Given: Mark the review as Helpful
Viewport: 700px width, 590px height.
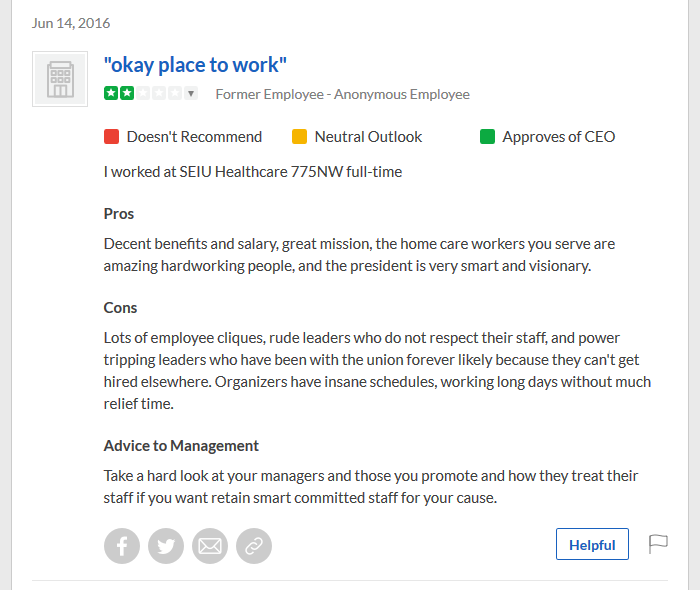Looking at the screenshot, I should 592,544.
